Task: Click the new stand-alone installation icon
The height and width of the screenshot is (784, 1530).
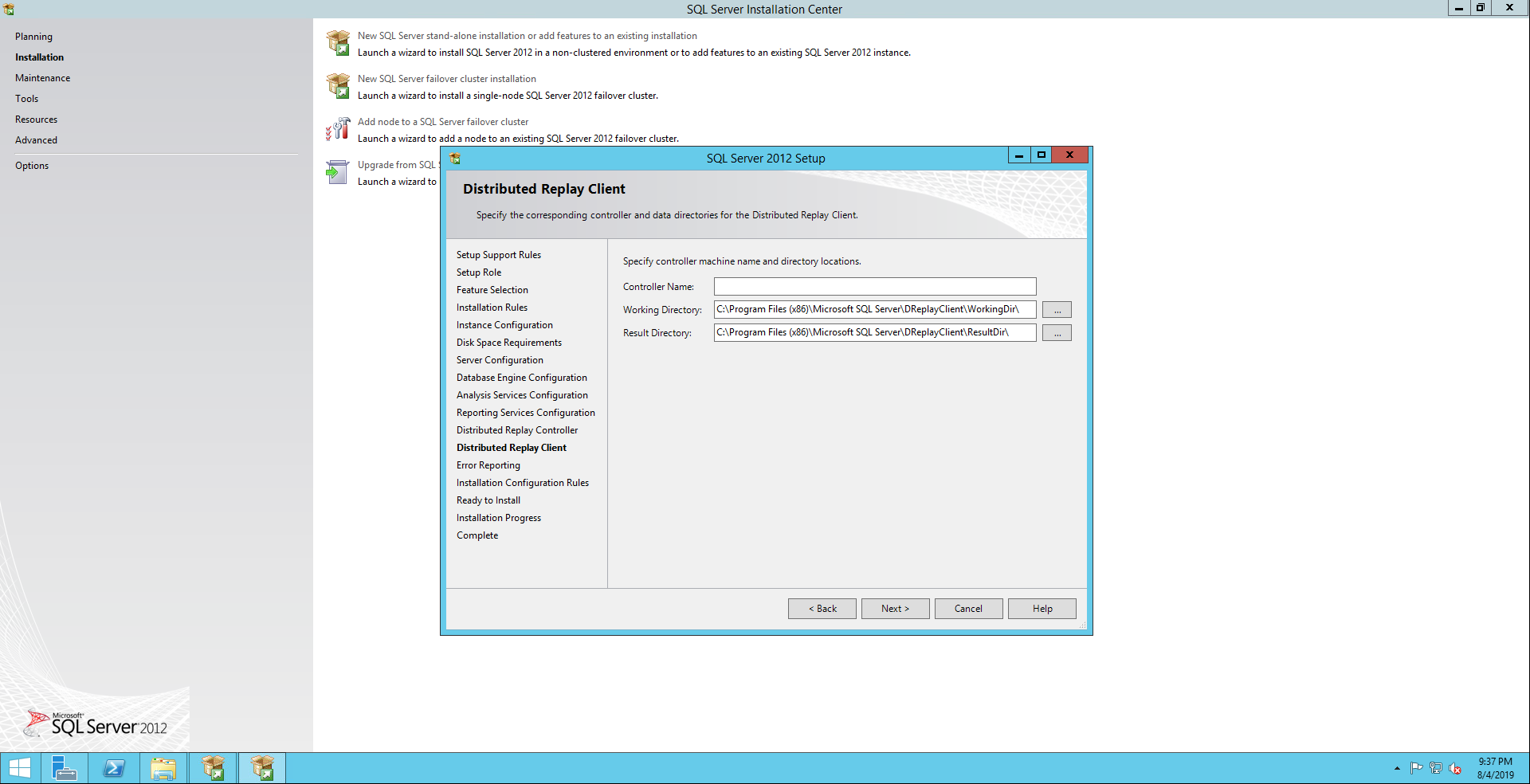Action: 338,43
